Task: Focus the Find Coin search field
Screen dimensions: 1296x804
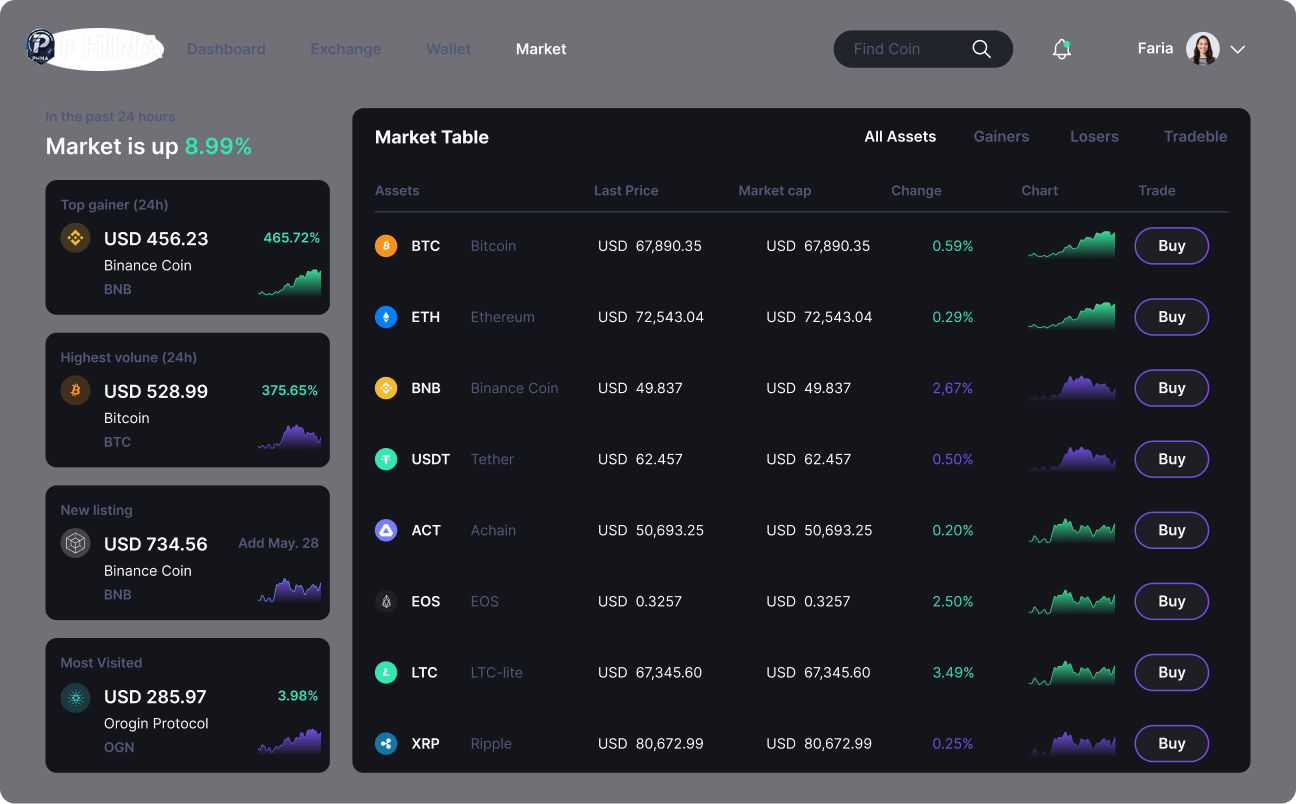Action: click(x=900, y=49)
